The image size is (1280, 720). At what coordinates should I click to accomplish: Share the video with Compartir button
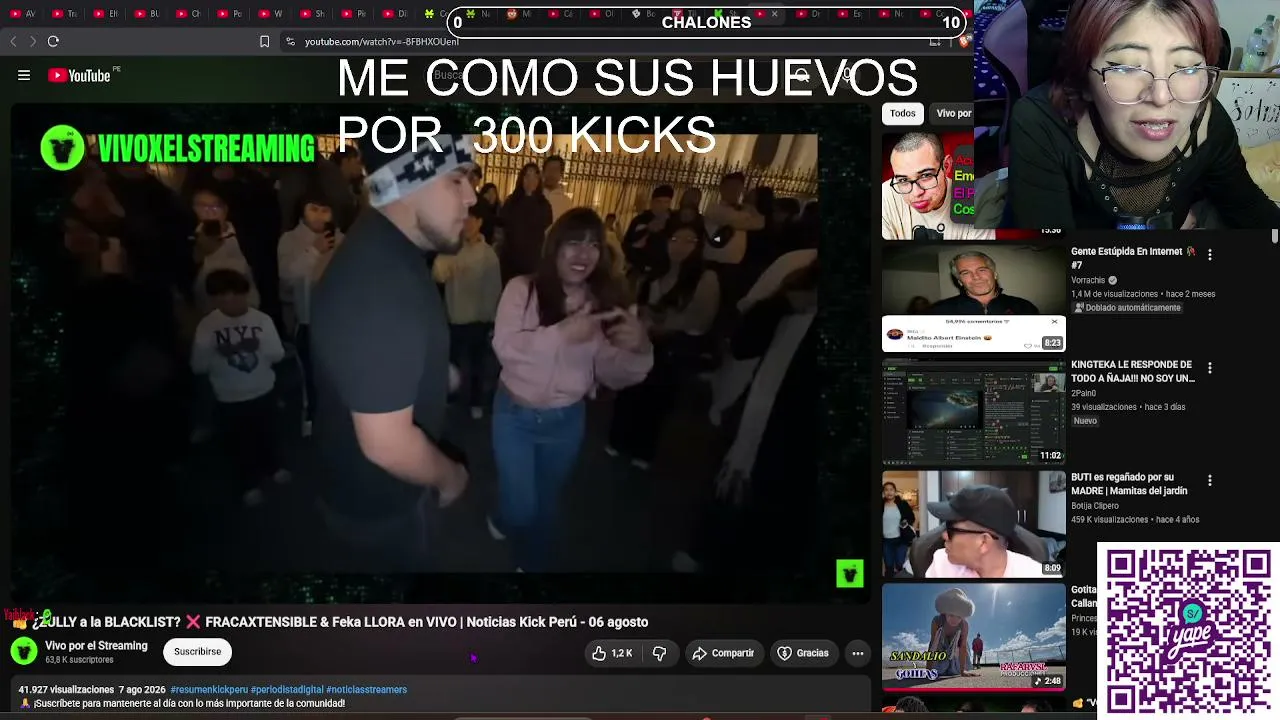[x=723, y=653]
